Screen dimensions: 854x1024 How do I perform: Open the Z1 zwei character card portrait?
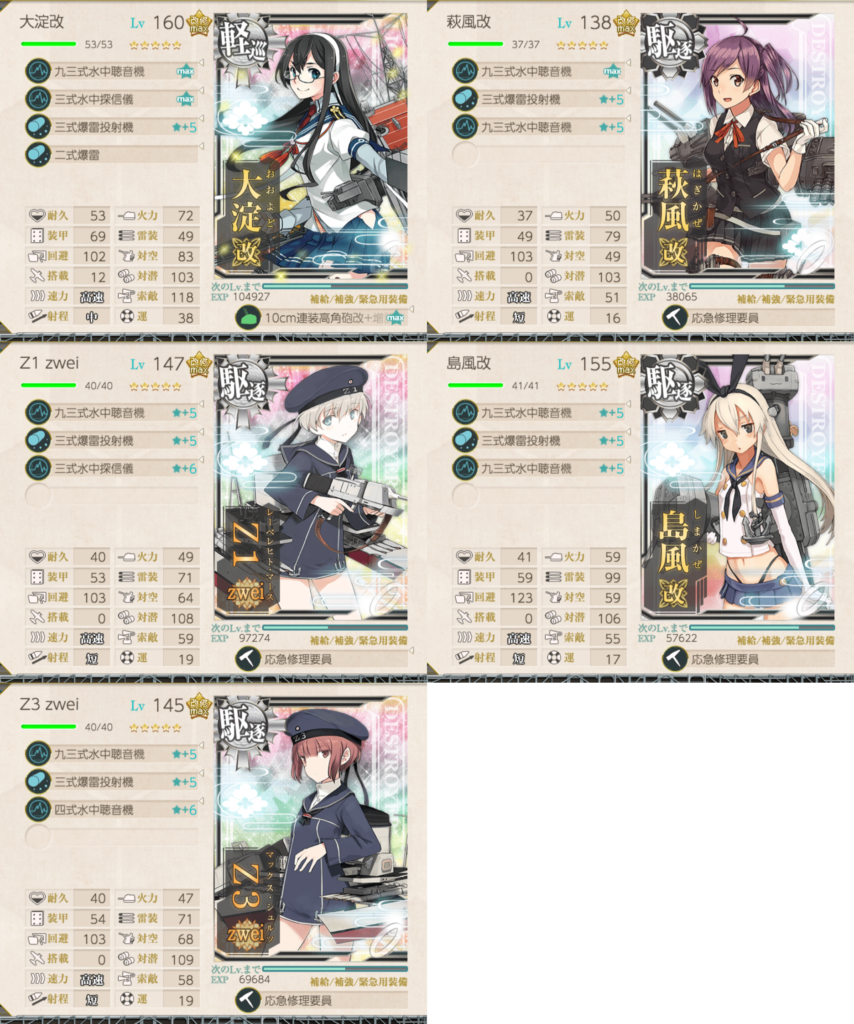tap(311, 488)
